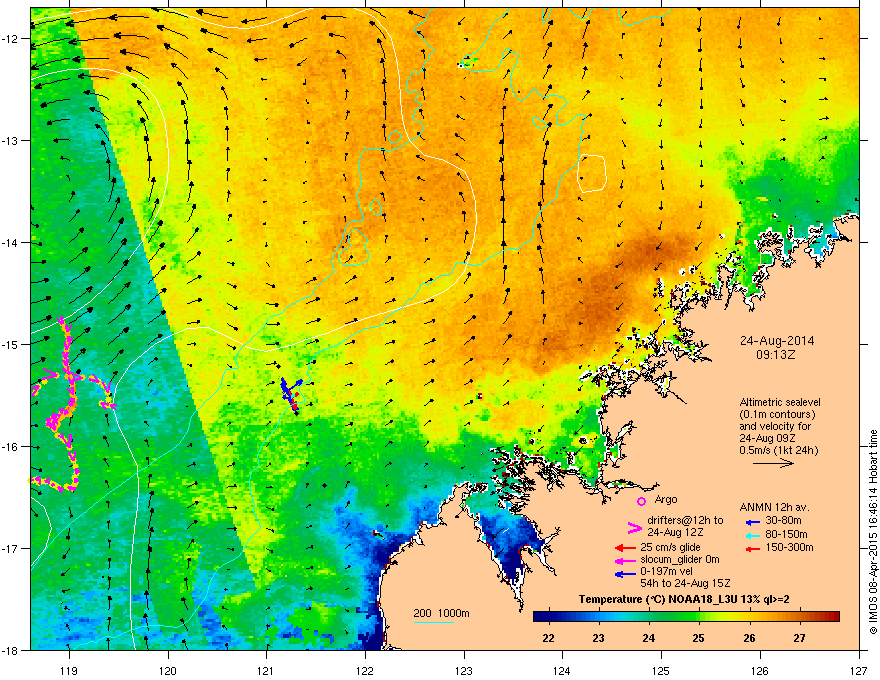This screenshot has width=880, height=680.
Task: Click the magenta Argo circle legend symbol
Action: tap(641, 501)
